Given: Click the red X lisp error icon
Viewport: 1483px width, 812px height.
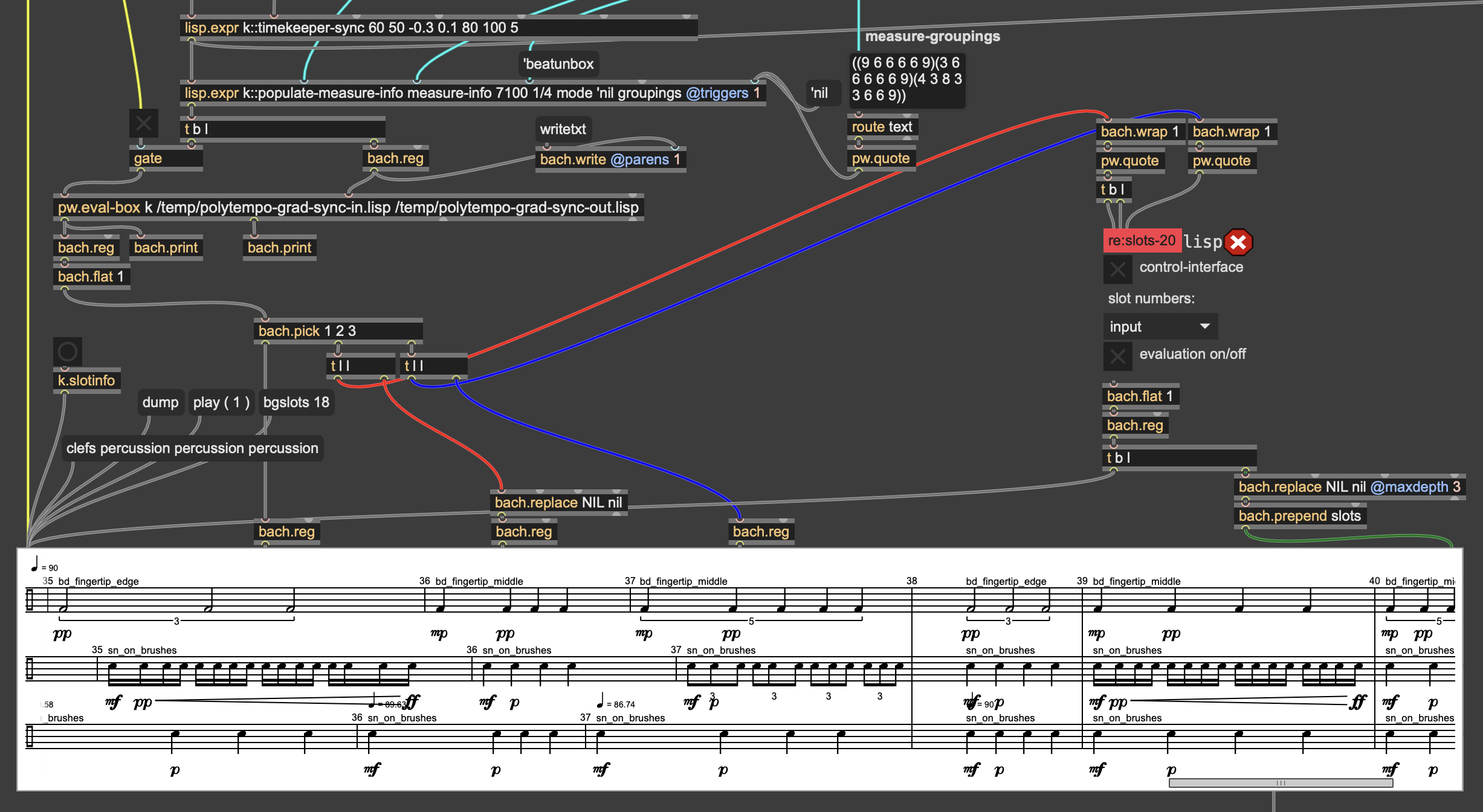Looking at the screenshot, I should pos(1238,242).
